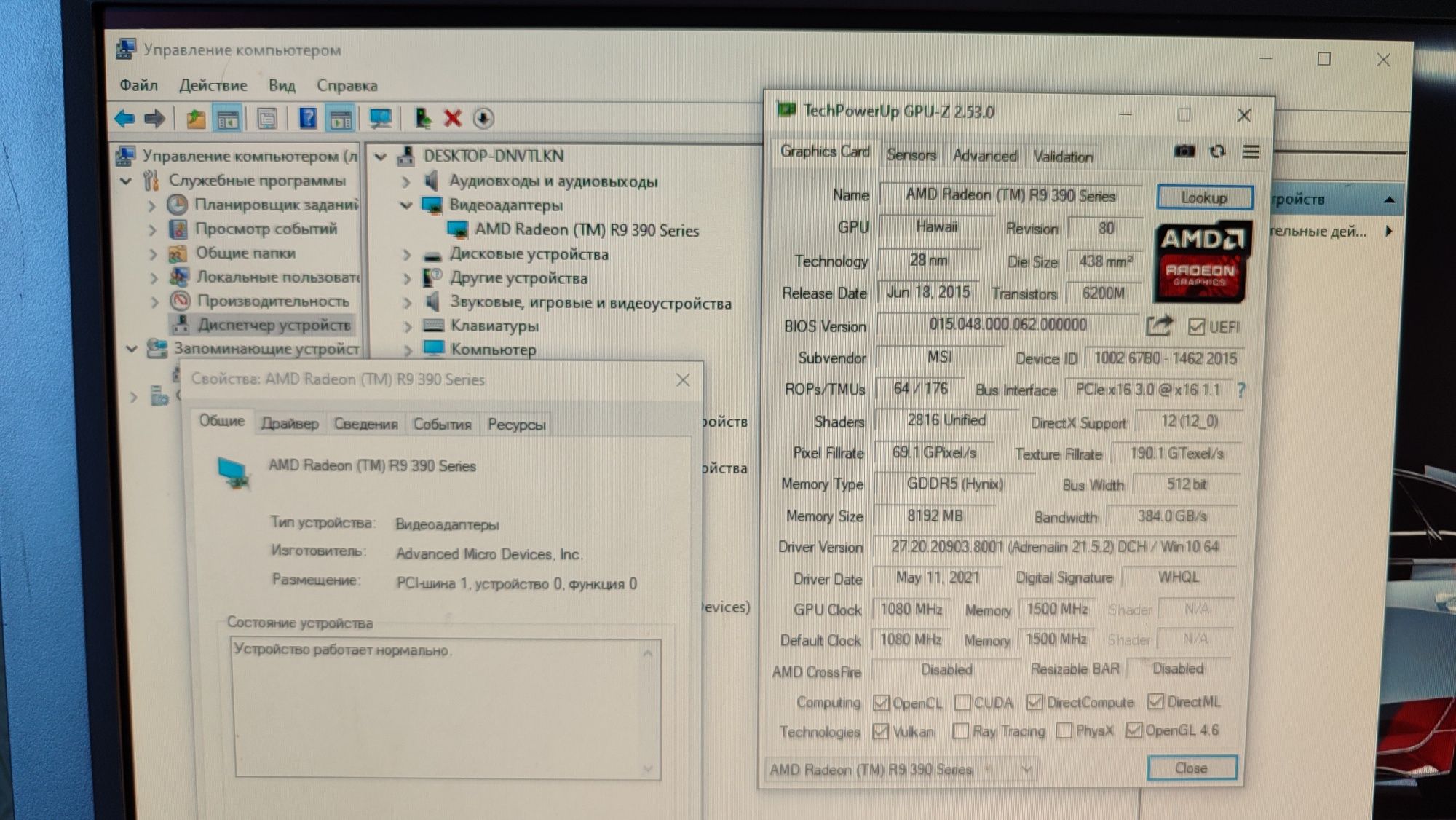Open the Драйвер tab in properties dialog
Image resolution: width=1456 pixels, height=820 pixels.
(290, 424)
